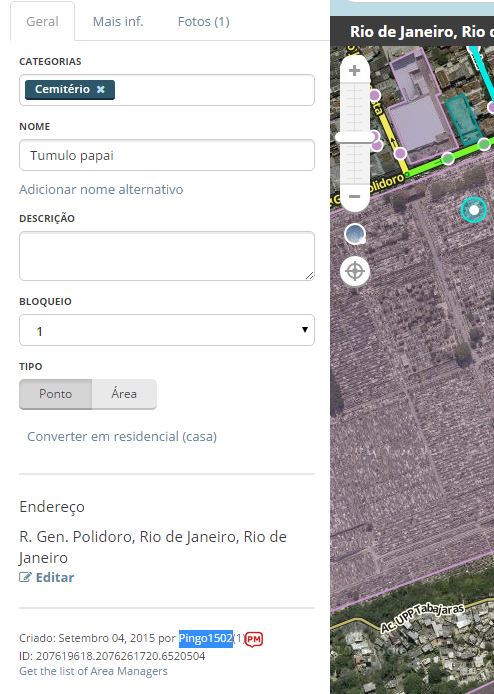
Task: Click Adicionar nome alternativo link
Action: pyautogui.click(x=101, y=189)
